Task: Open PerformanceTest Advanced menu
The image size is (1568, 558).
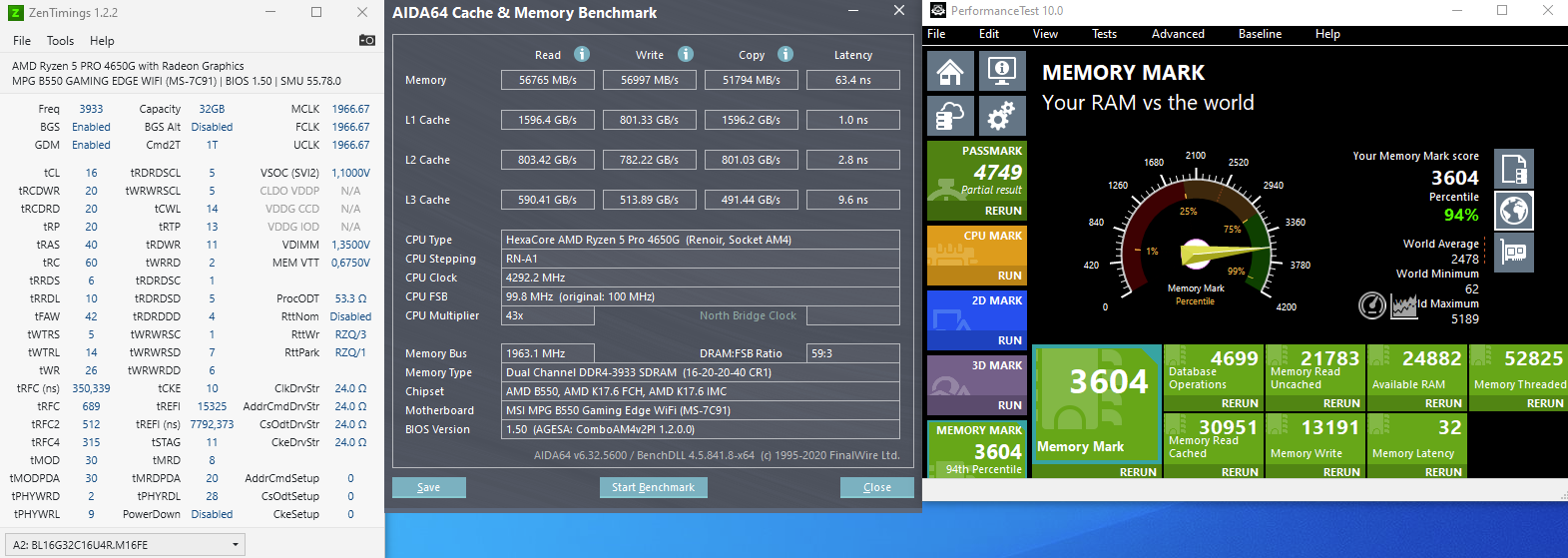Action: (x=1178, y=34)
